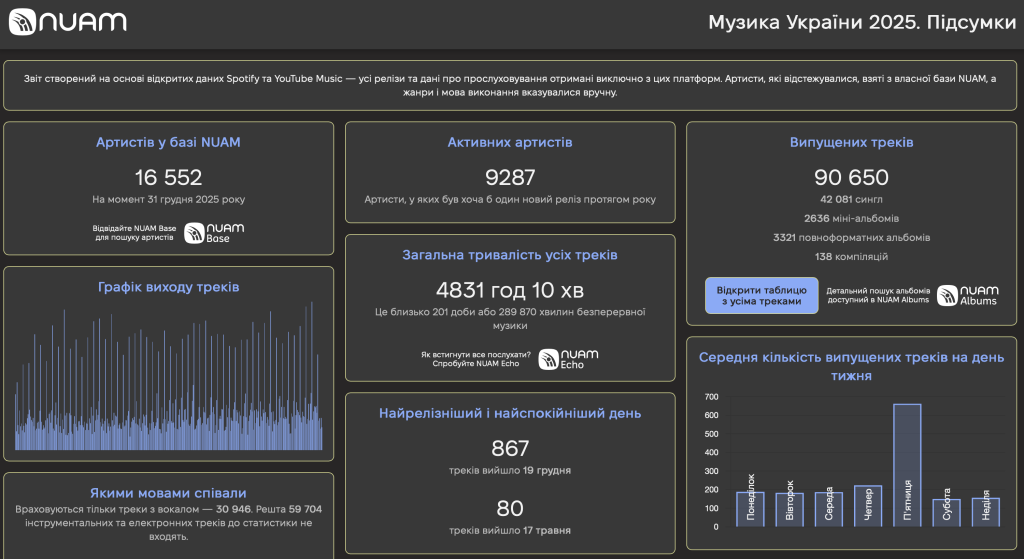Select the Вівторок bar in weekday chart

[789, 509]
